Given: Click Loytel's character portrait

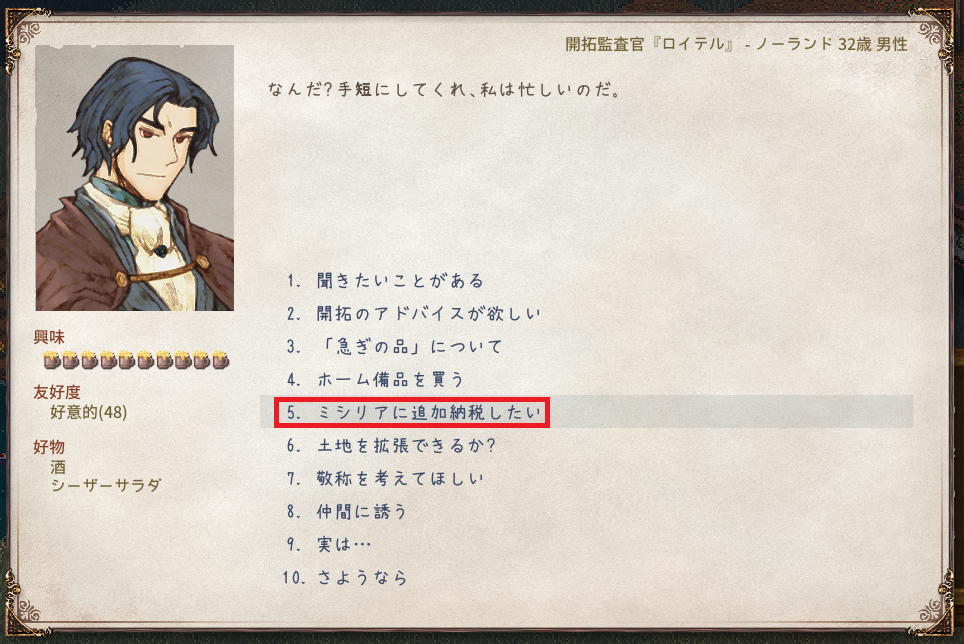Looking at the screenshot, I should tap(135, 178).
